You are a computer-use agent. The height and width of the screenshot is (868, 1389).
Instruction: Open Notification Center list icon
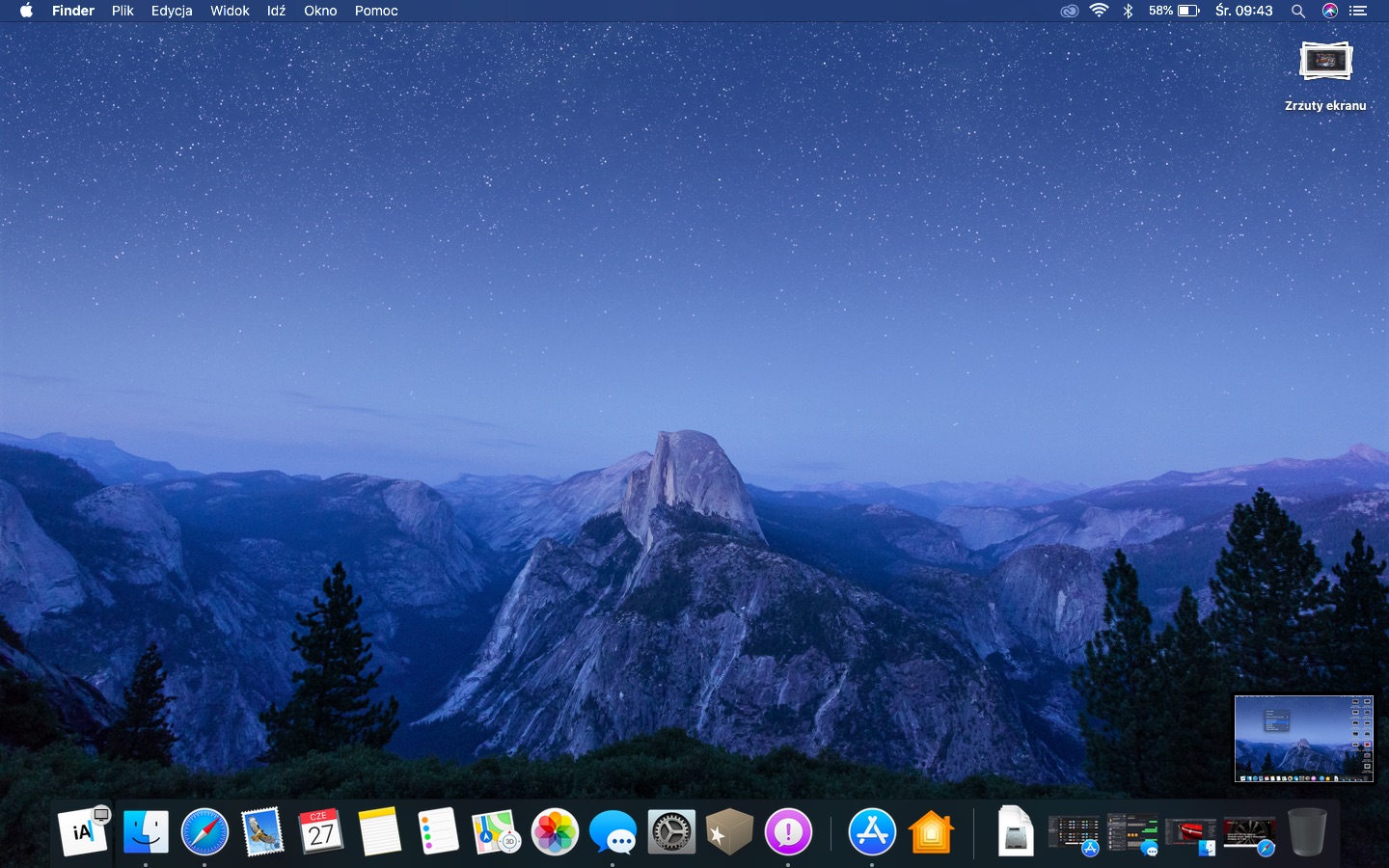(1358, 11)
